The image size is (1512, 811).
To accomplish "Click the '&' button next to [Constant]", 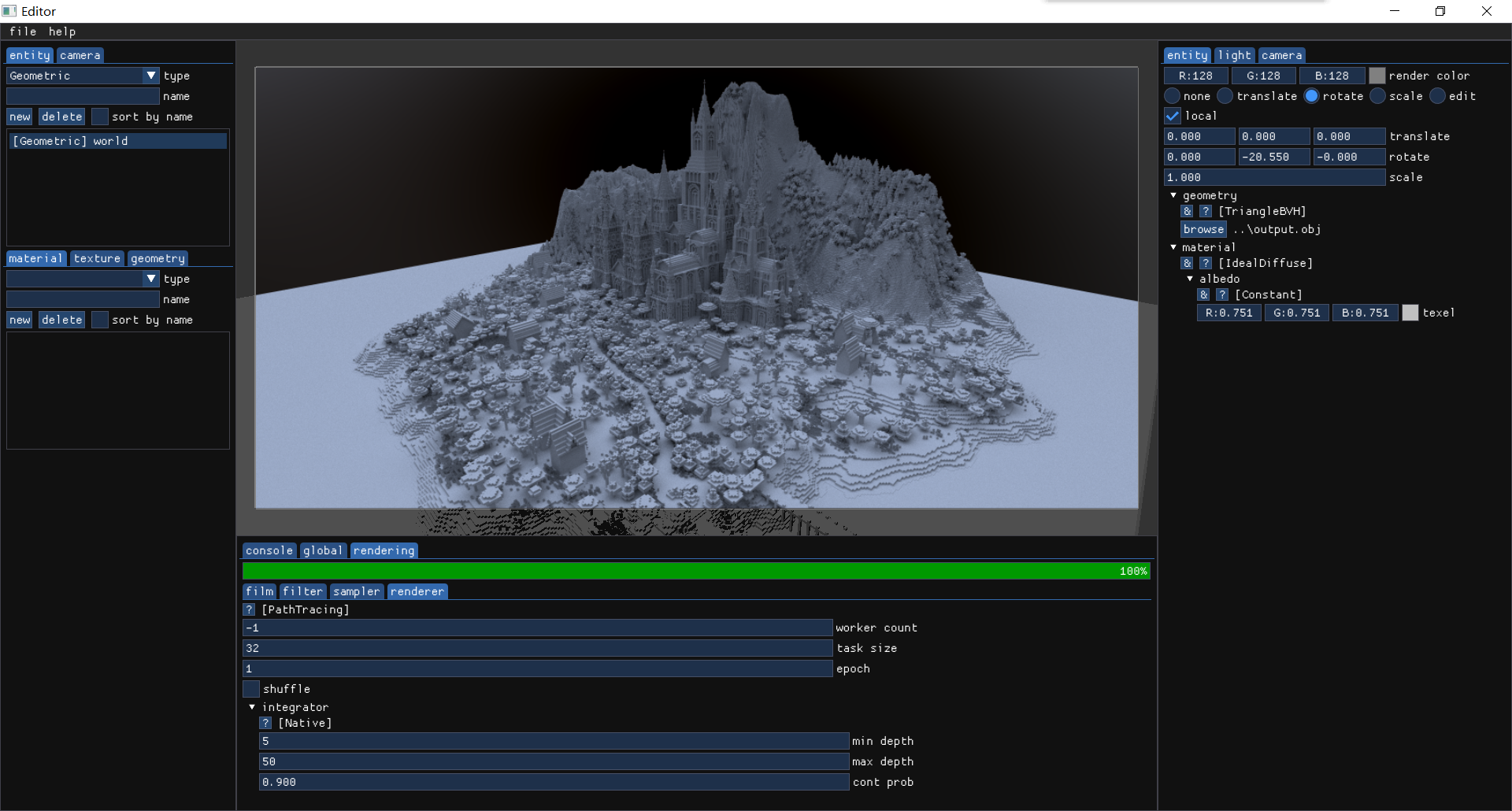I will [x=1203, y=294].
